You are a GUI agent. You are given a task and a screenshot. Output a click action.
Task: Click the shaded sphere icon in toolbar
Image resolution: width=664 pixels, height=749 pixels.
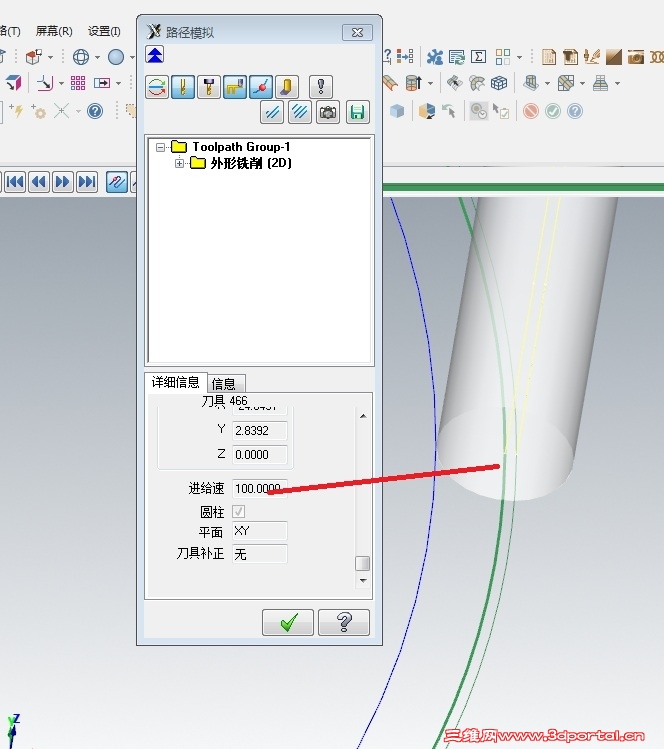pyautogui.click(x=116, y=57)
